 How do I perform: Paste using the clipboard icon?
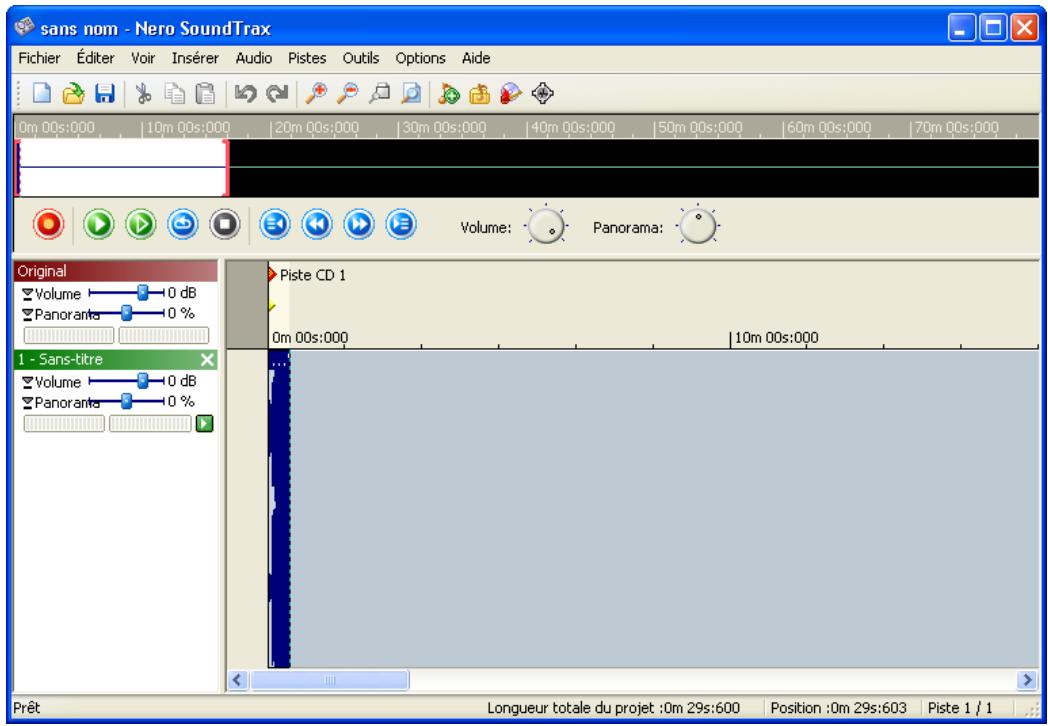pos(205,93)
